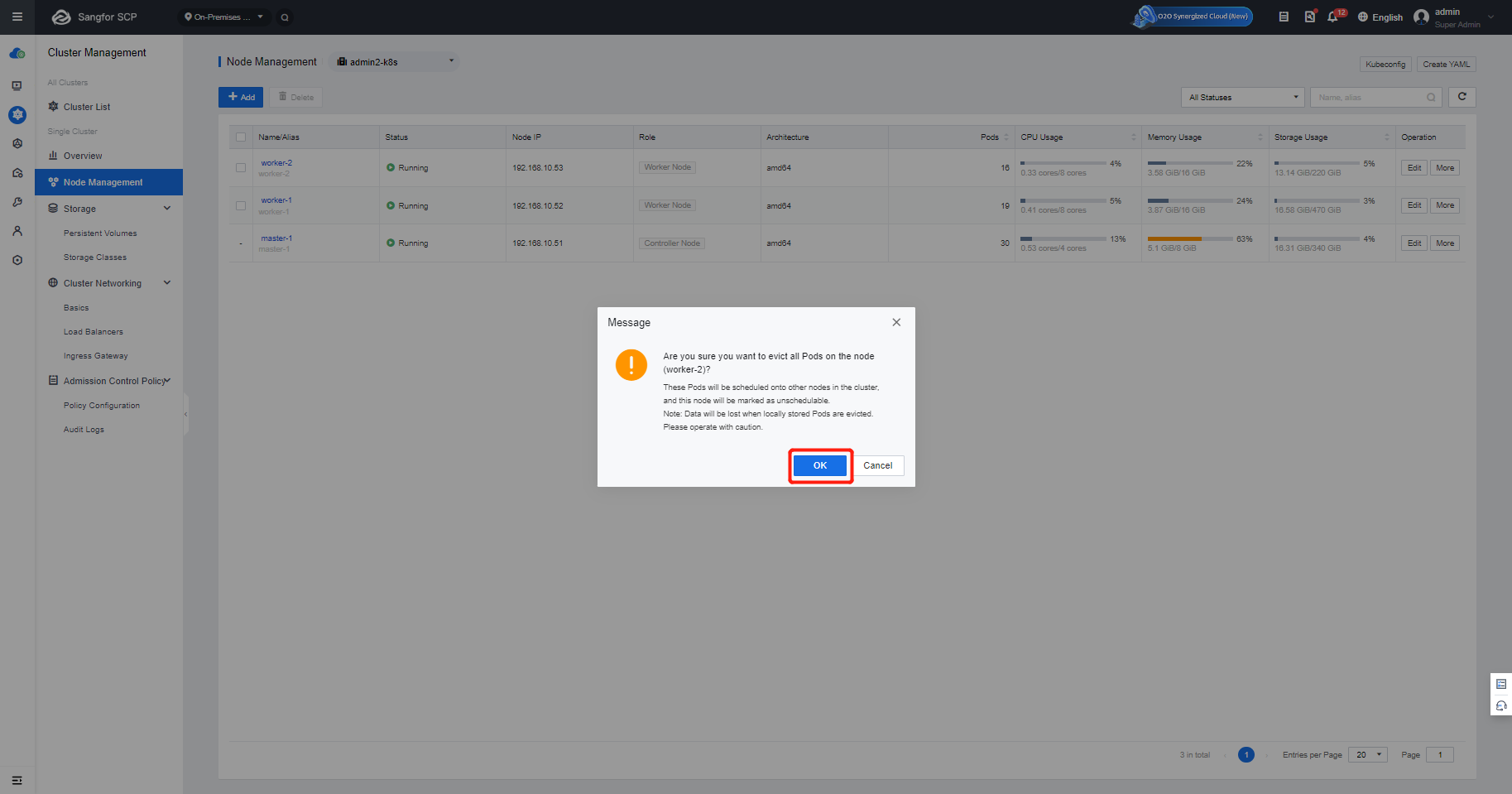Select Node Management in sidebar
This screenshot has height=794, width=1512.
click(x=108, y=182)
